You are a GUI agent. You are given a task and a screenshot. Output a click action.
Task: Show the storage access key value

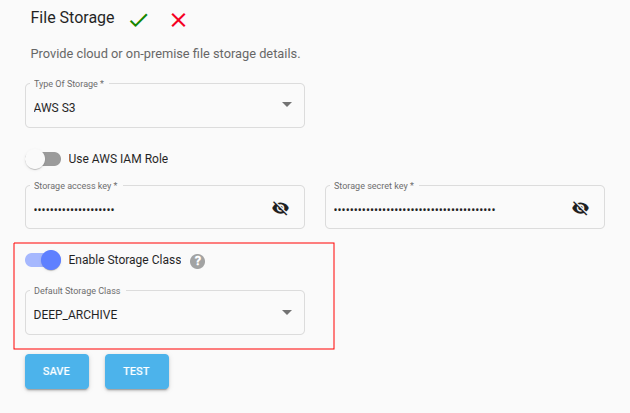(x=280, y=208)
